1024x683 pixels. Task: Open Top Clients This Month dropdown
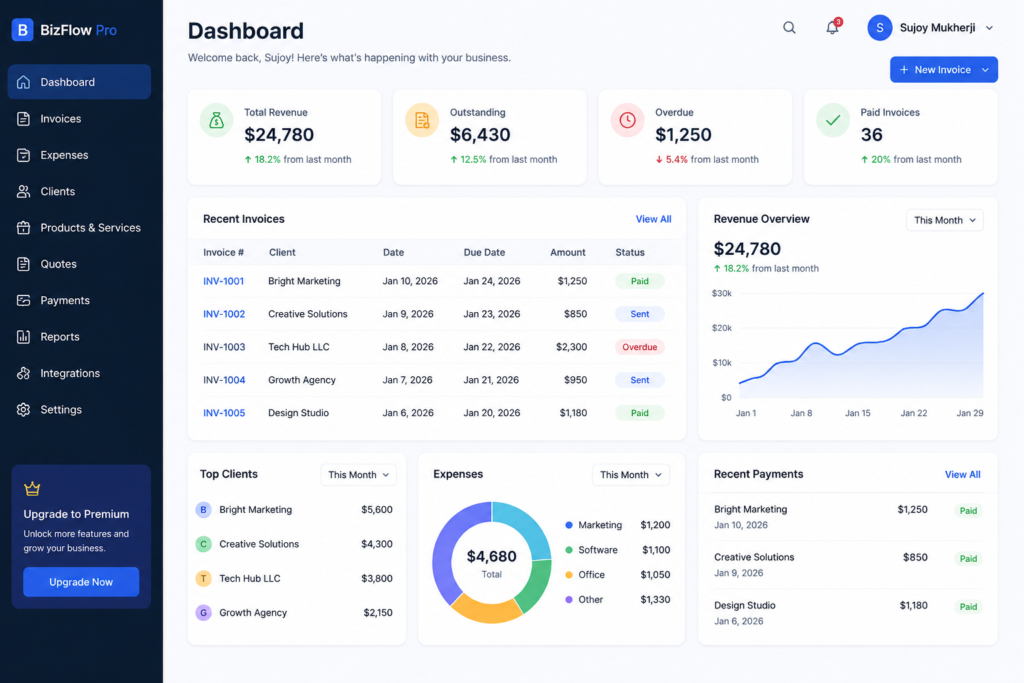(359, 475)
